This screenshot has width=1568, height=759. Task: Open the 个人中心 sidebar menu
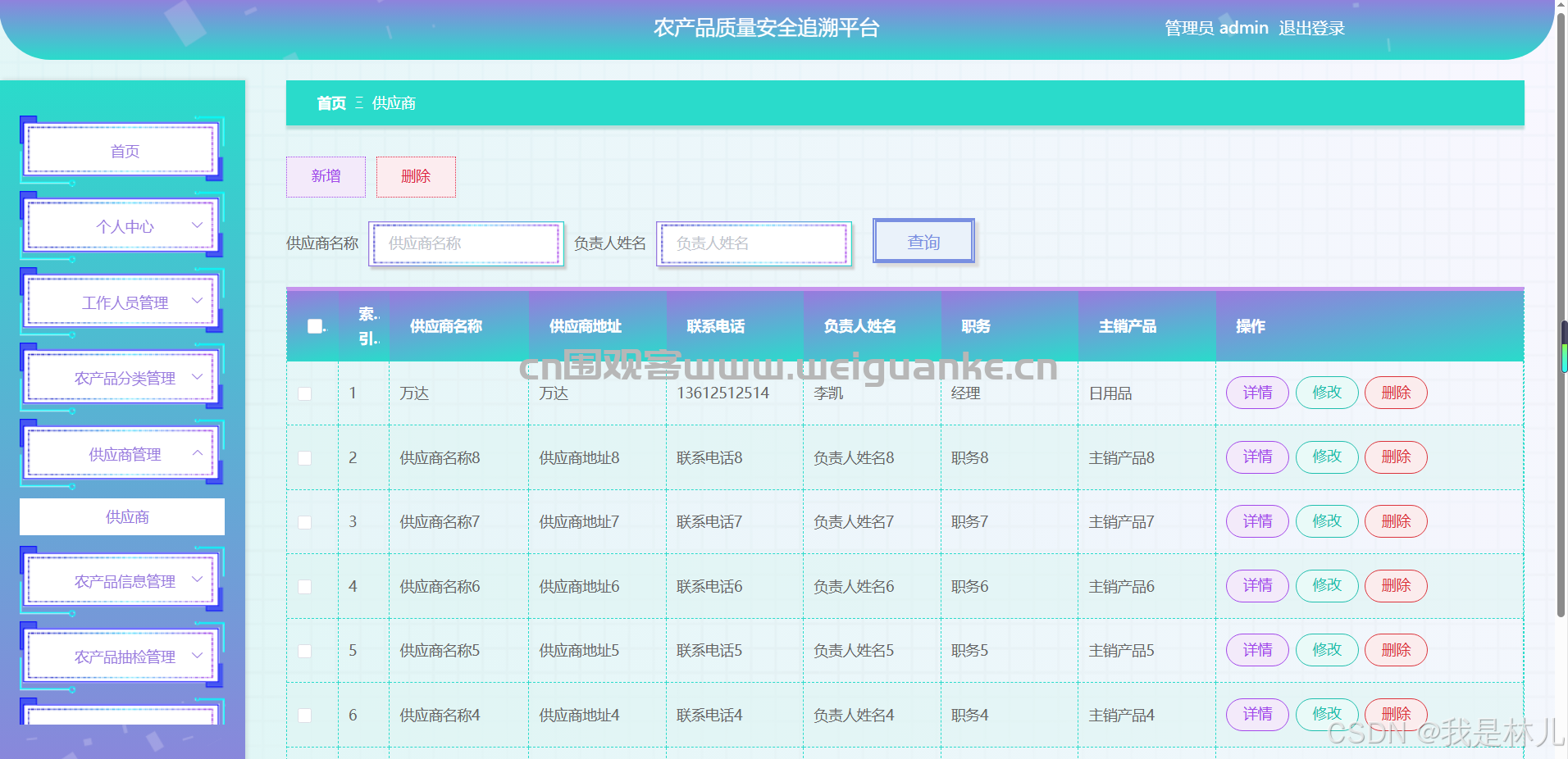(x=122, y=226)
